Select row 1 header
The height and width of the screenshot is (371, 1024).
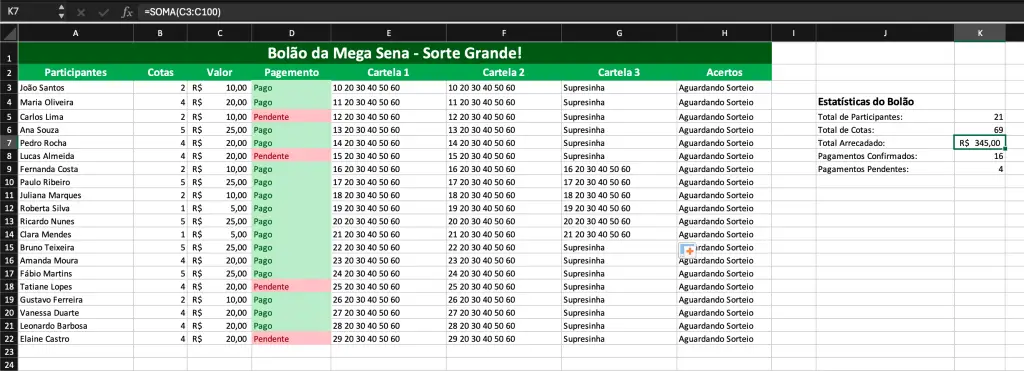tap(9, 53)
